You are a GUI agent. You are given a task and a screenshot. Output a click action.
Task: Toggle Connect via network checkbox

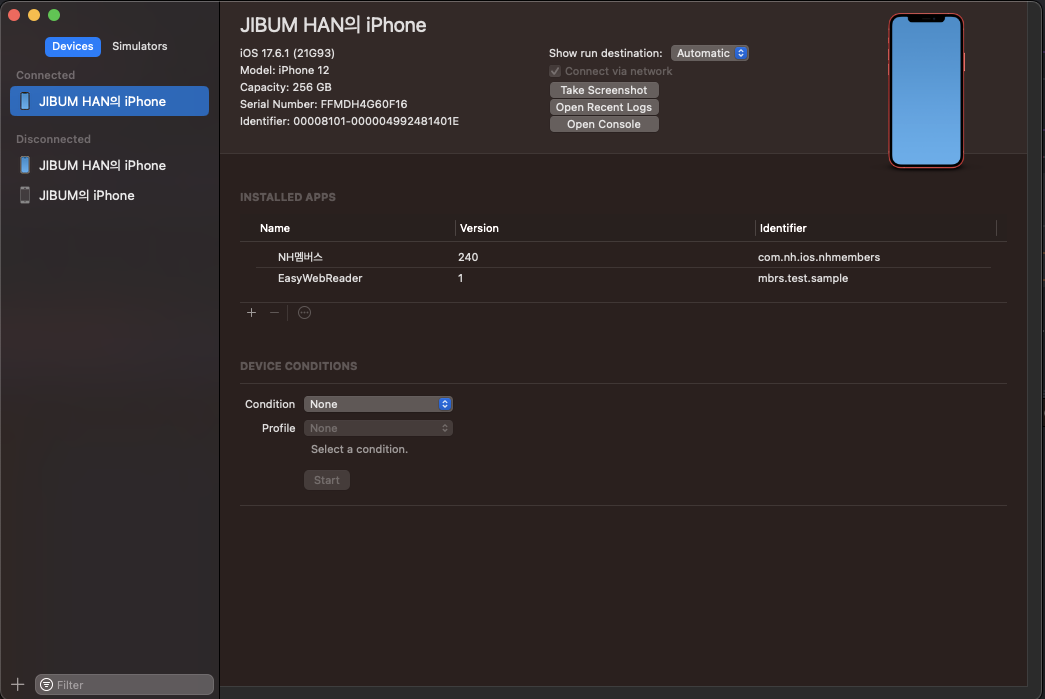[555, 71]
